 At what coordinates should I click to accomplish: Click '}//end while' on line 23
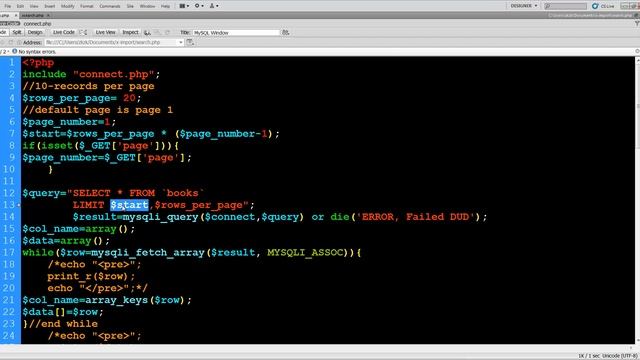[x=60, y=324]
